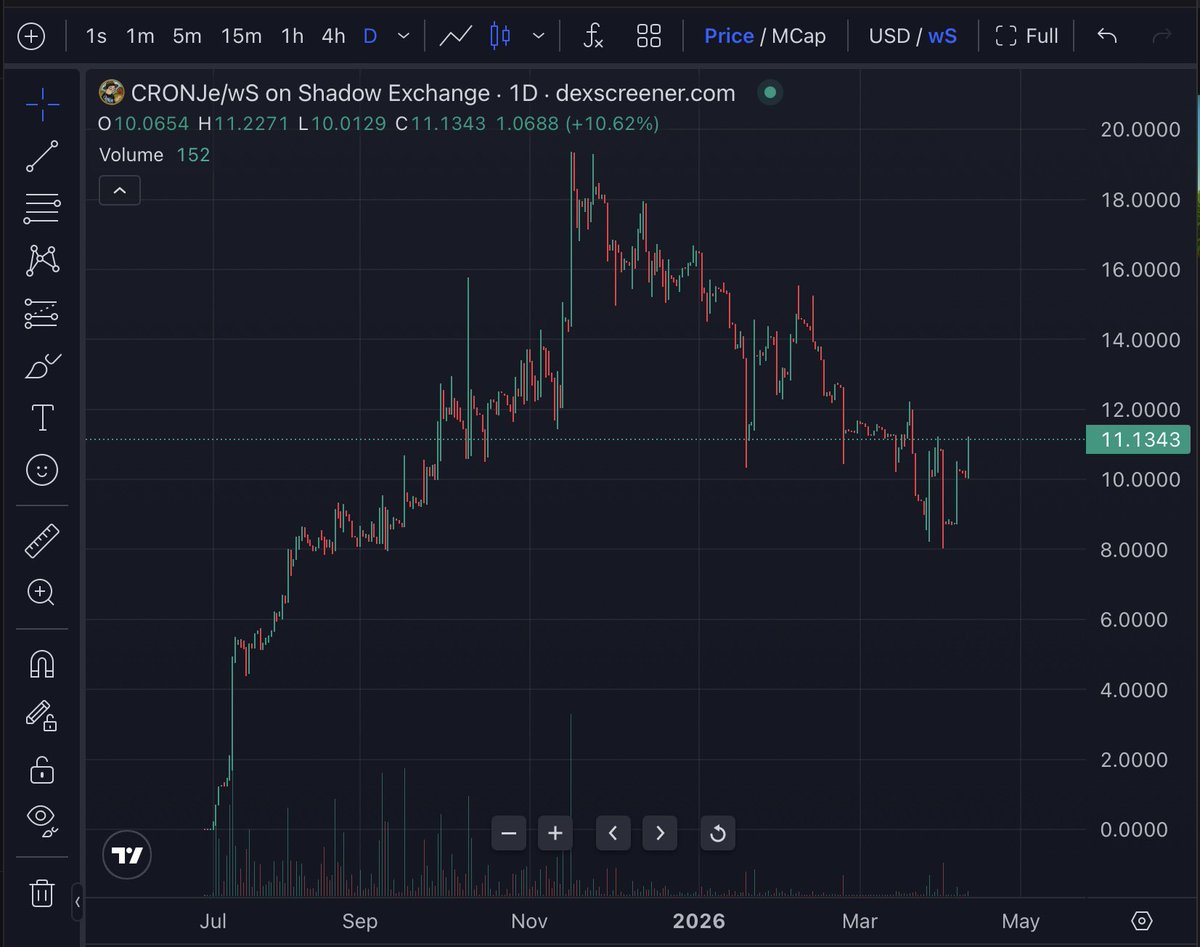The height and width of the screenshot is (947, 1200).
Task: Activate the zoom in tool
Action: click(x=41, y=593)
